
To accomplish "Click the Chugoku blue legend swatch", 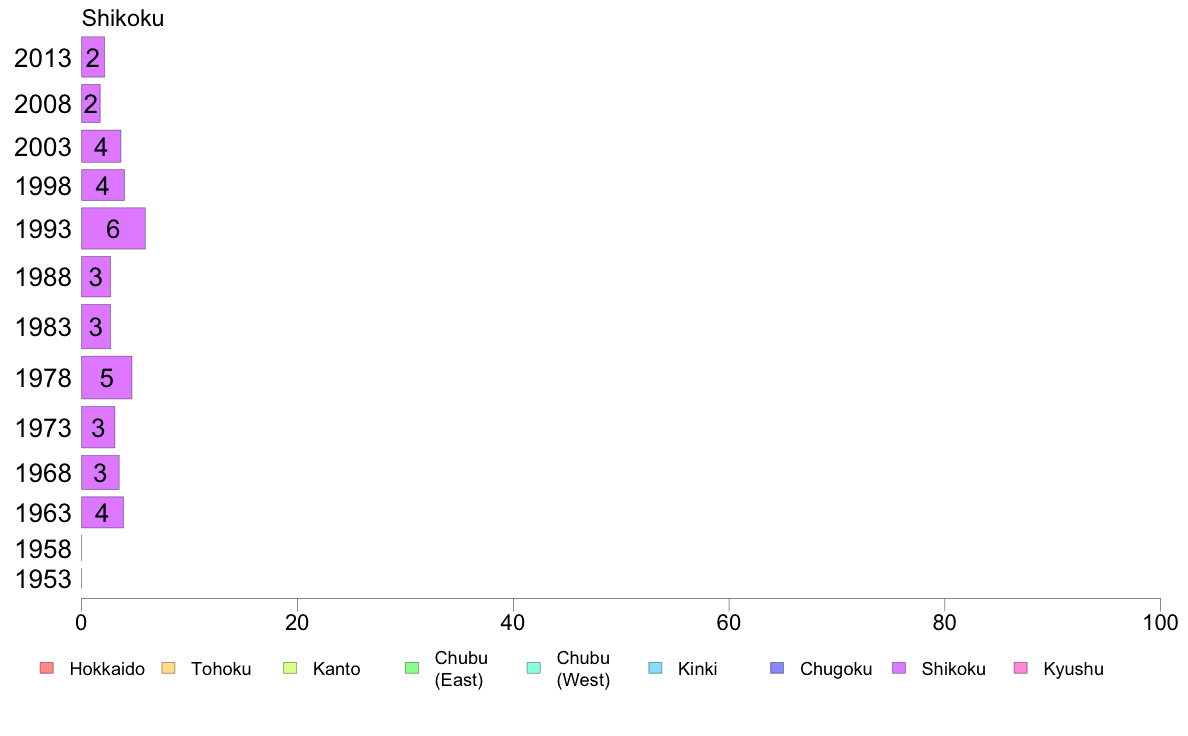I will [777, 668].
